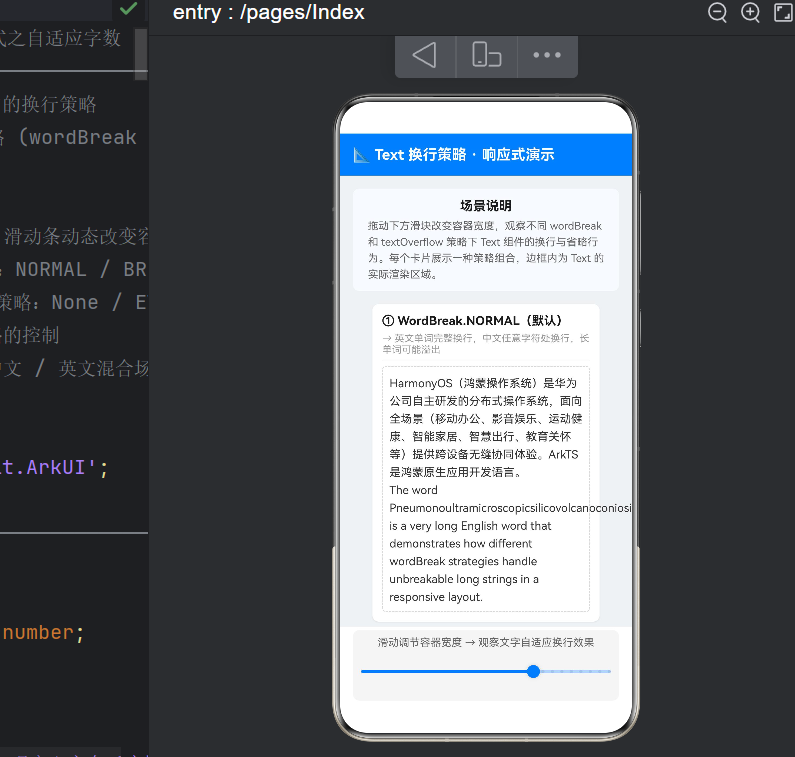Click the '场景说明' heading
This screenshot has width=795, height=757.
(486, 205)
